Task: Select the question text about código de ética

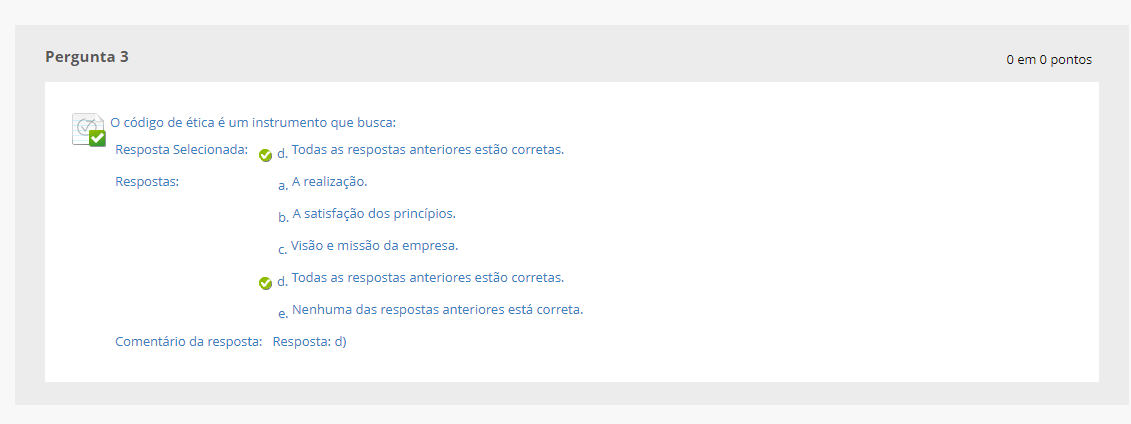Action: [253, 123]
